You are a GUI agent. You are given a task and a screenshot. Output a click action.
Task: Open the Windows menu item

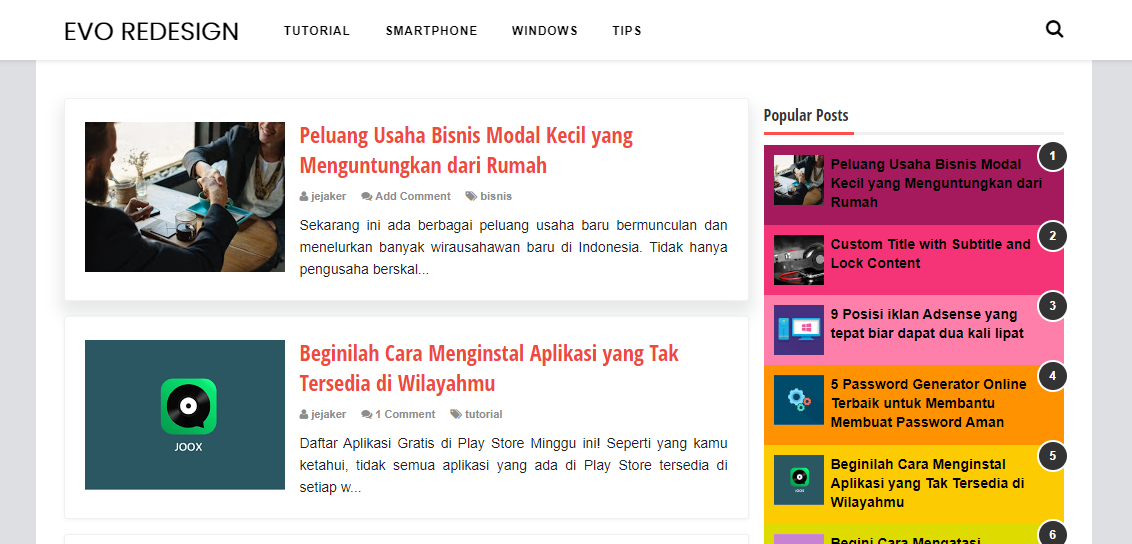(544, 31)
